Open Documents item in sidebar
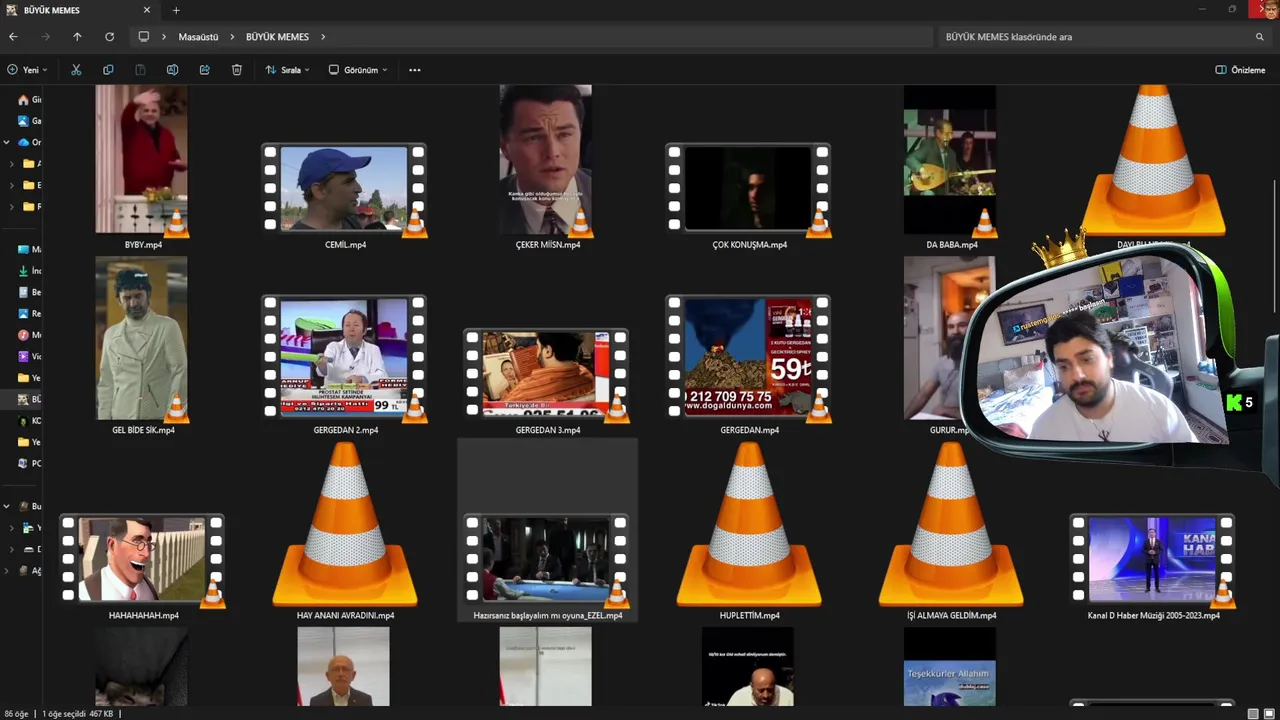Viewport: 1280px width, 720px height. click(x=30, y=292)
